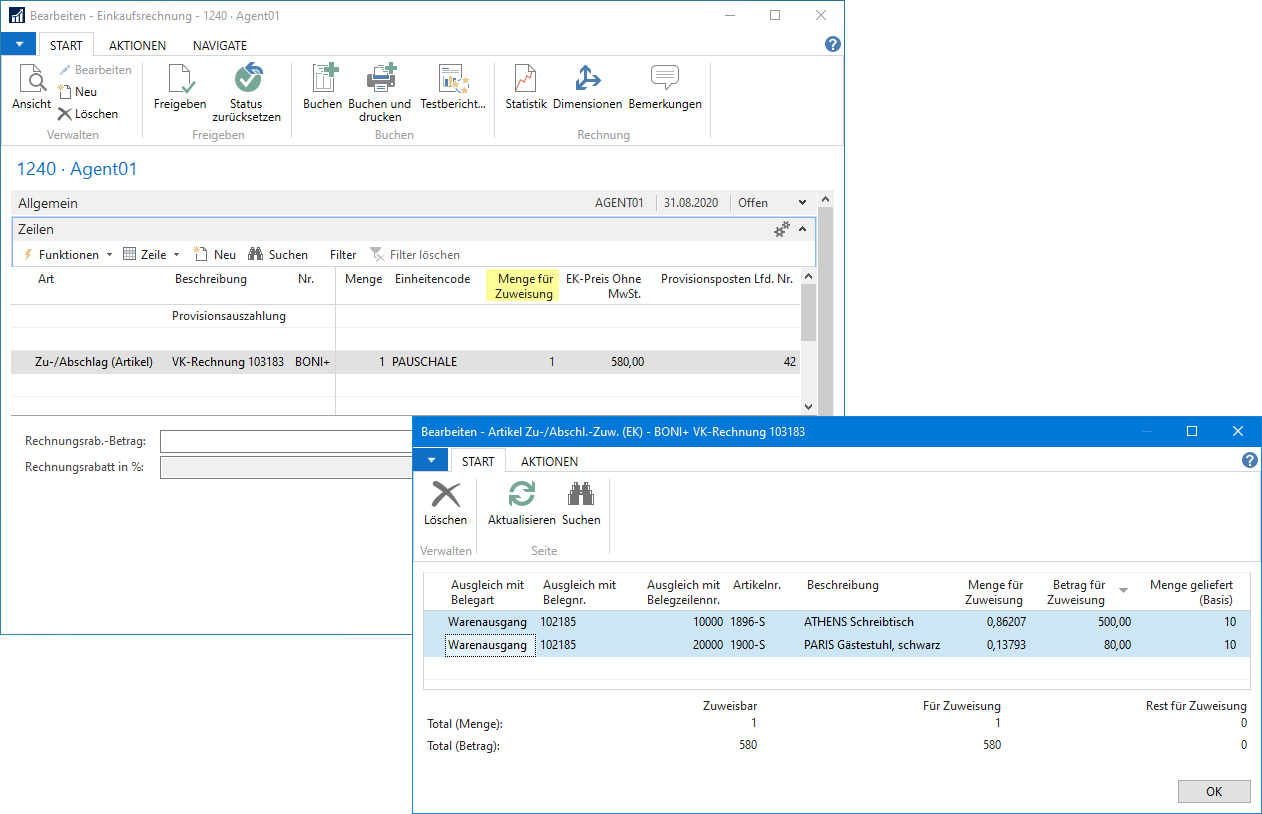Click into the Rechnungsrab.-Betrag field
The height and width of the screenshot is (814, 1262).
click(x=286, y=441)
